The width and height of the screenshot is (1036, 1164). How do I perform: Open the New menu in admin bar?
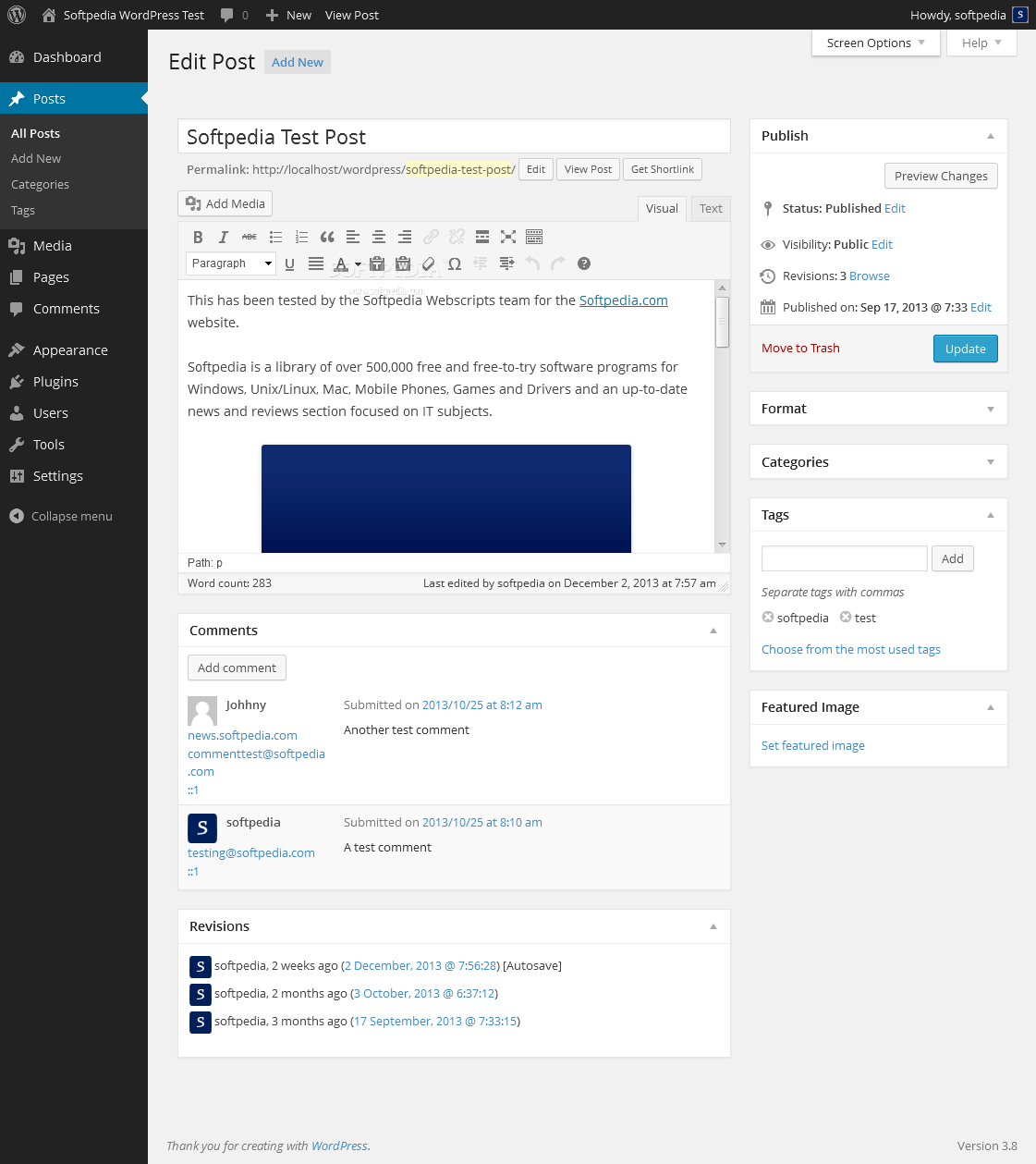[288, 15]
